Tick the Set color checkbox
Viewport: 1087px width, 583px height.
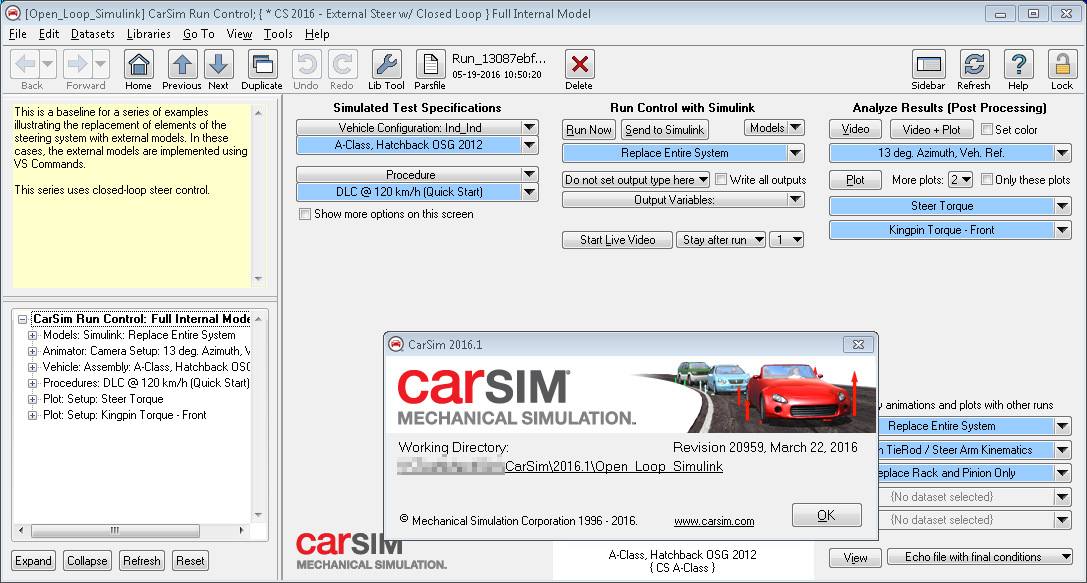(986, 130)
